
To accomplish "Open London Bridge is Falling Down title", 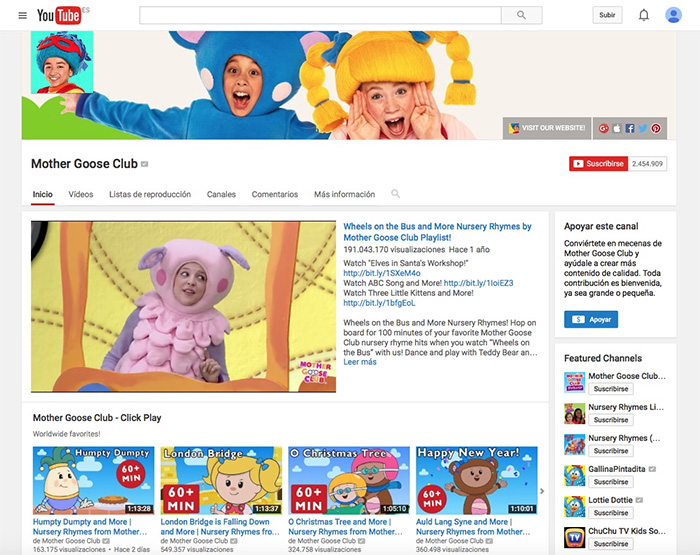I will pos(220,527).
